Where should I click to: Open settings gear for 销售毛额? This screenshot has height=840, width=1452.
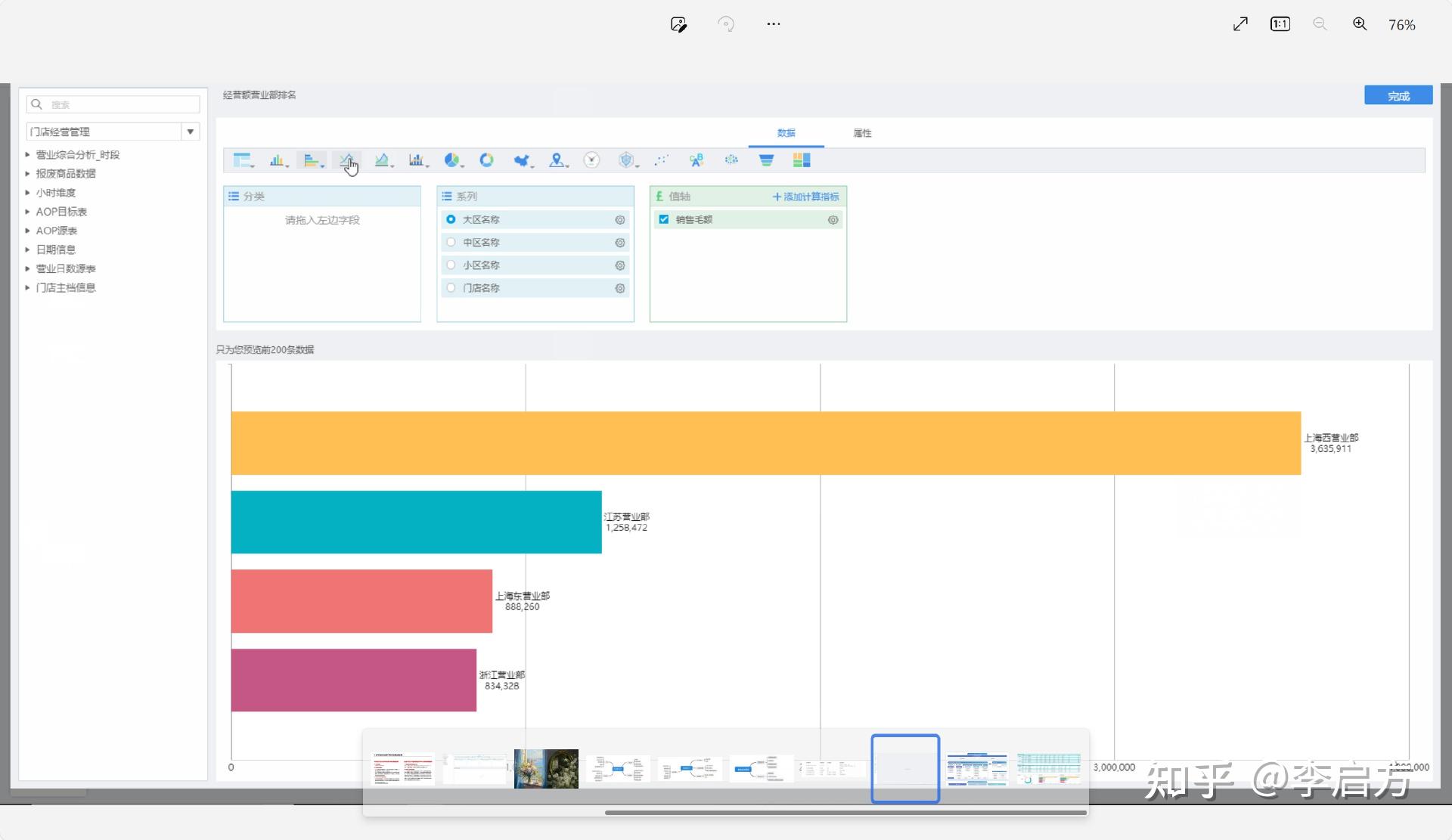833,220
